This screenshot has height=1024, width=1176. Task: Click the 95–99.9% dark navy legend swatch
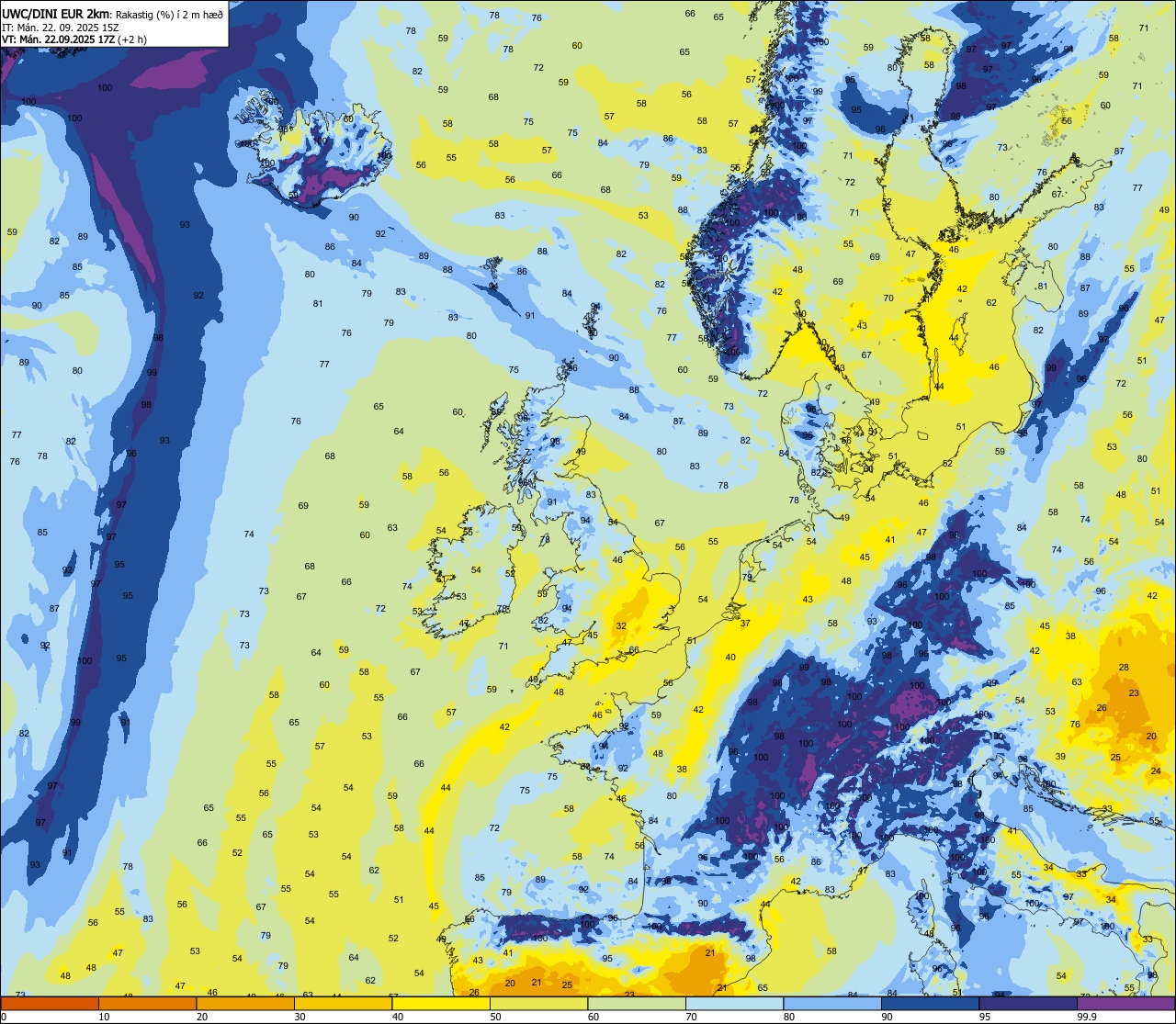click(1028, 1004)
